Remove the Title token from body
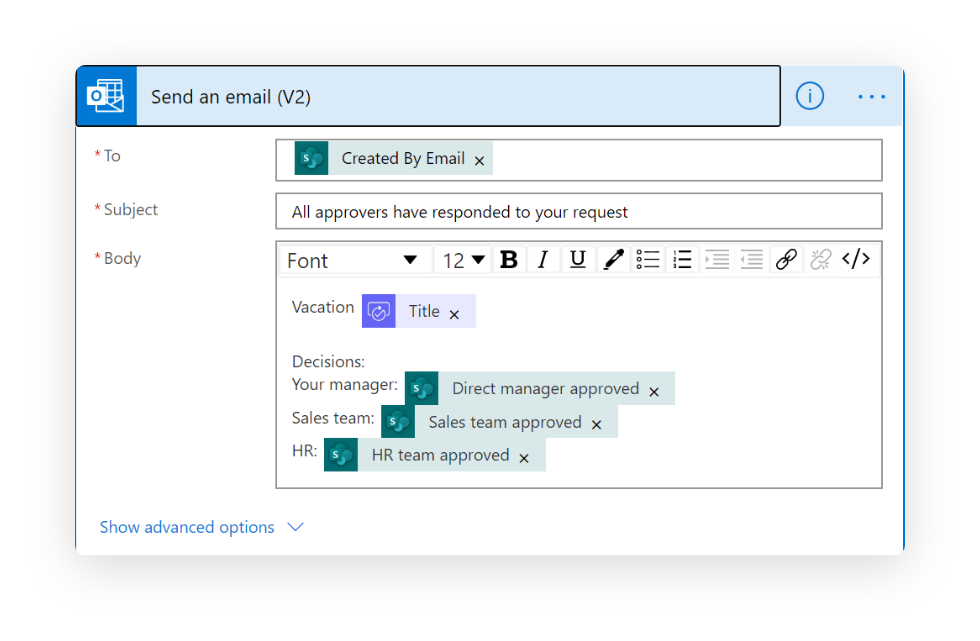 (x=454, y=314)
